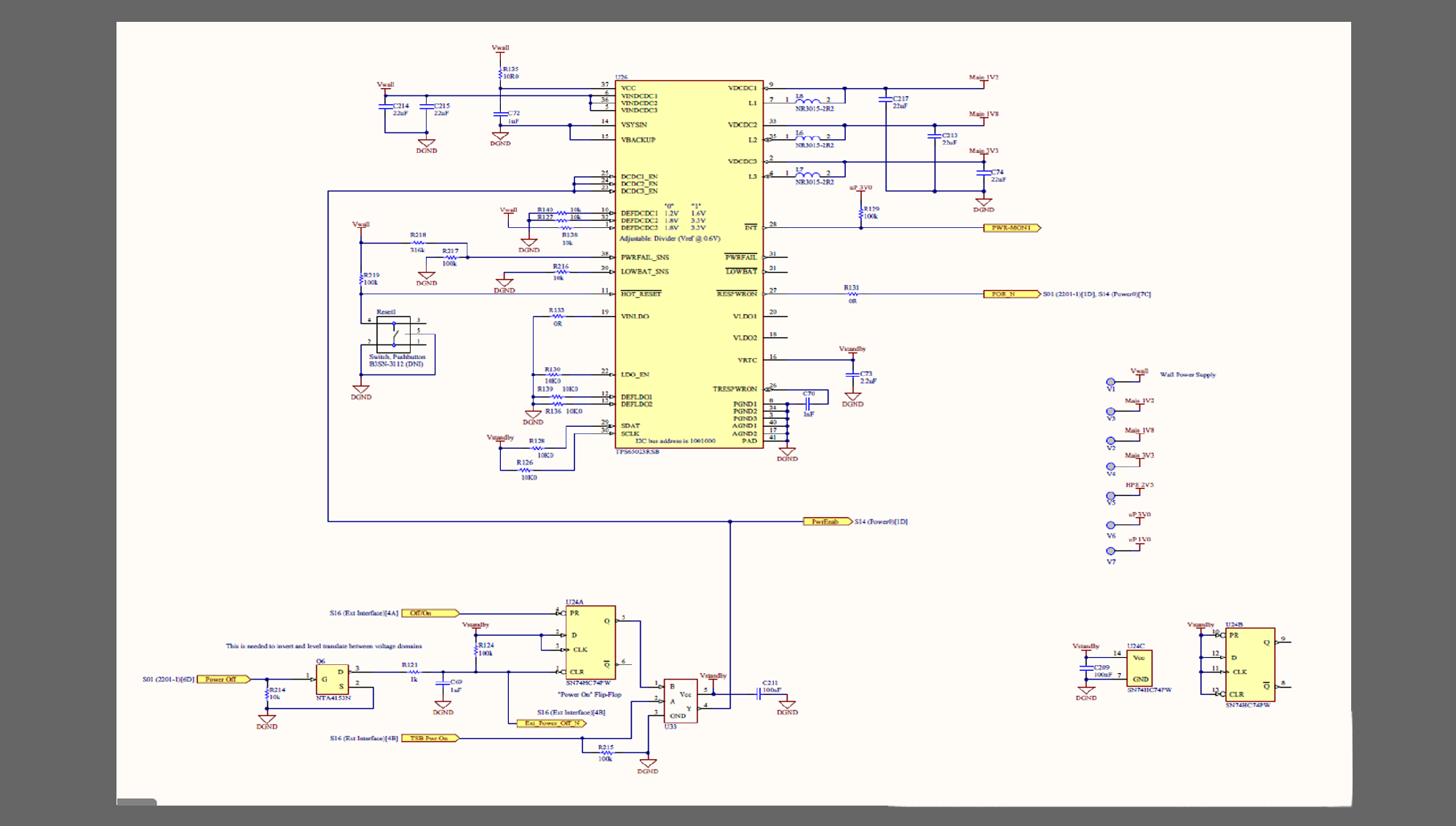Select the U26 TPS65023RSB chip body
The width and height of the screenshot is (1456, 826).
[x=689, y=264]
